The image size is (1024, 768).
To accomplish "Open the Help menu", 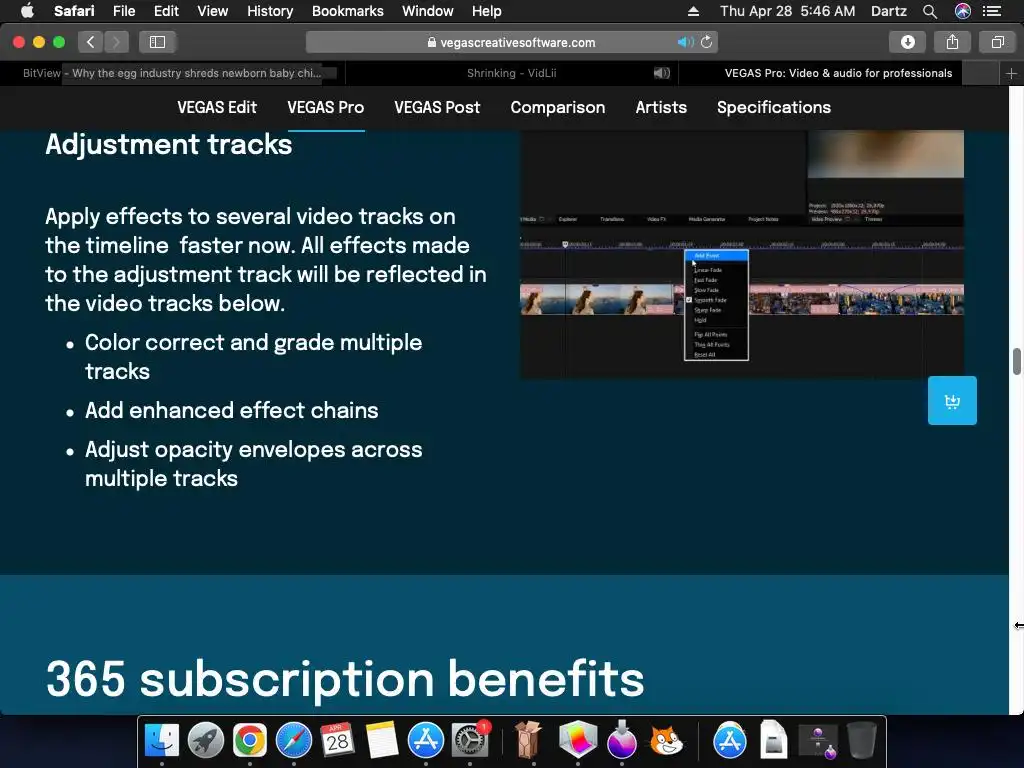I will point(487,11).
